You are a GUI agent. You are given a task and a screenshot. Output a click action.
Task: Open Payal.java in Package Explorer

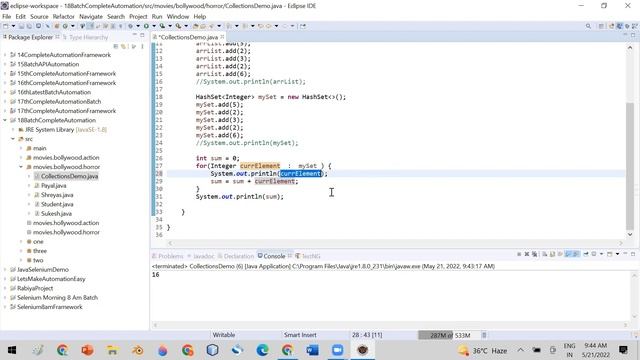click(53, 185)
